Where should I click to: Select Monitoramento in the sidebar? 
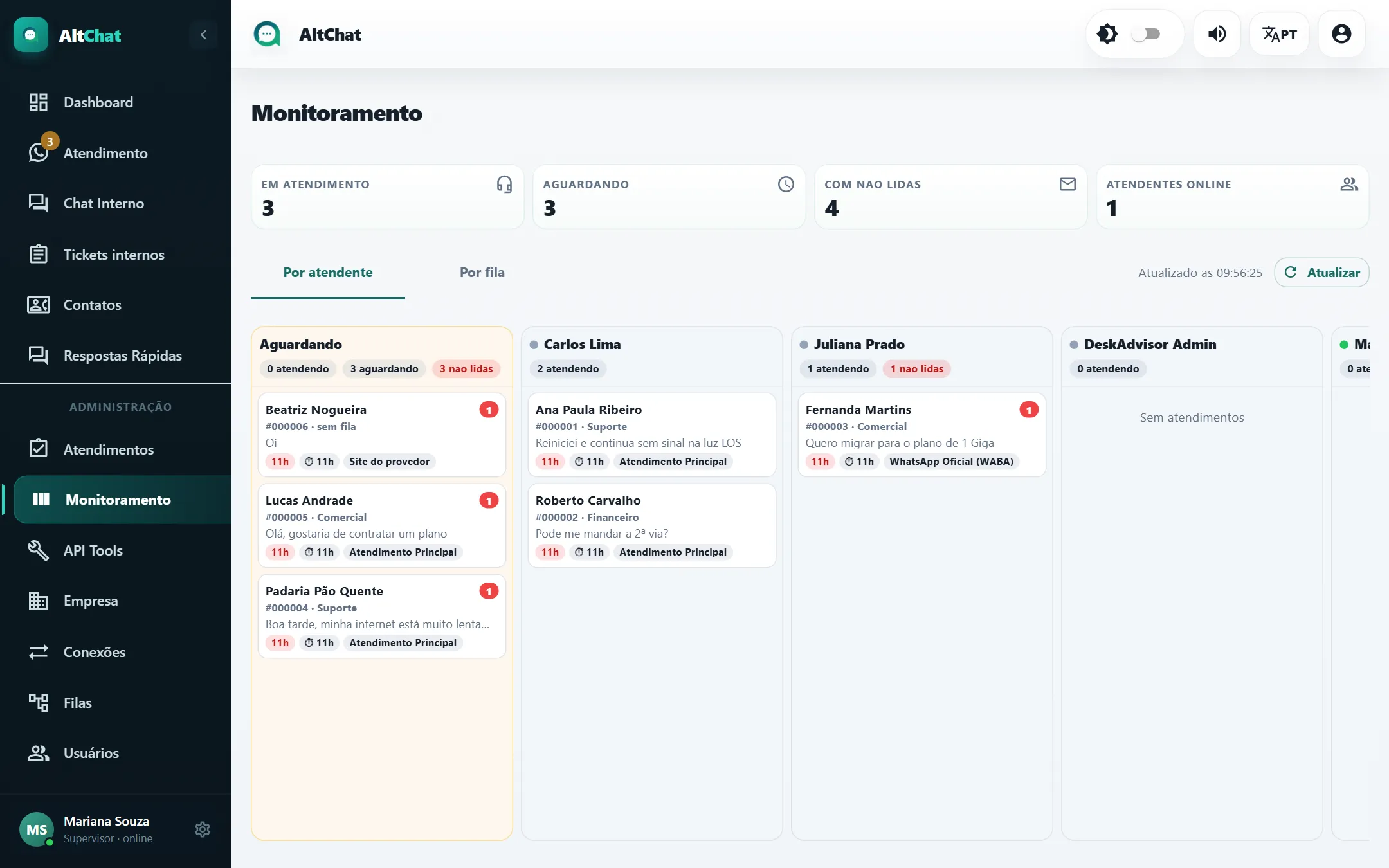click(x=122, y=500)
